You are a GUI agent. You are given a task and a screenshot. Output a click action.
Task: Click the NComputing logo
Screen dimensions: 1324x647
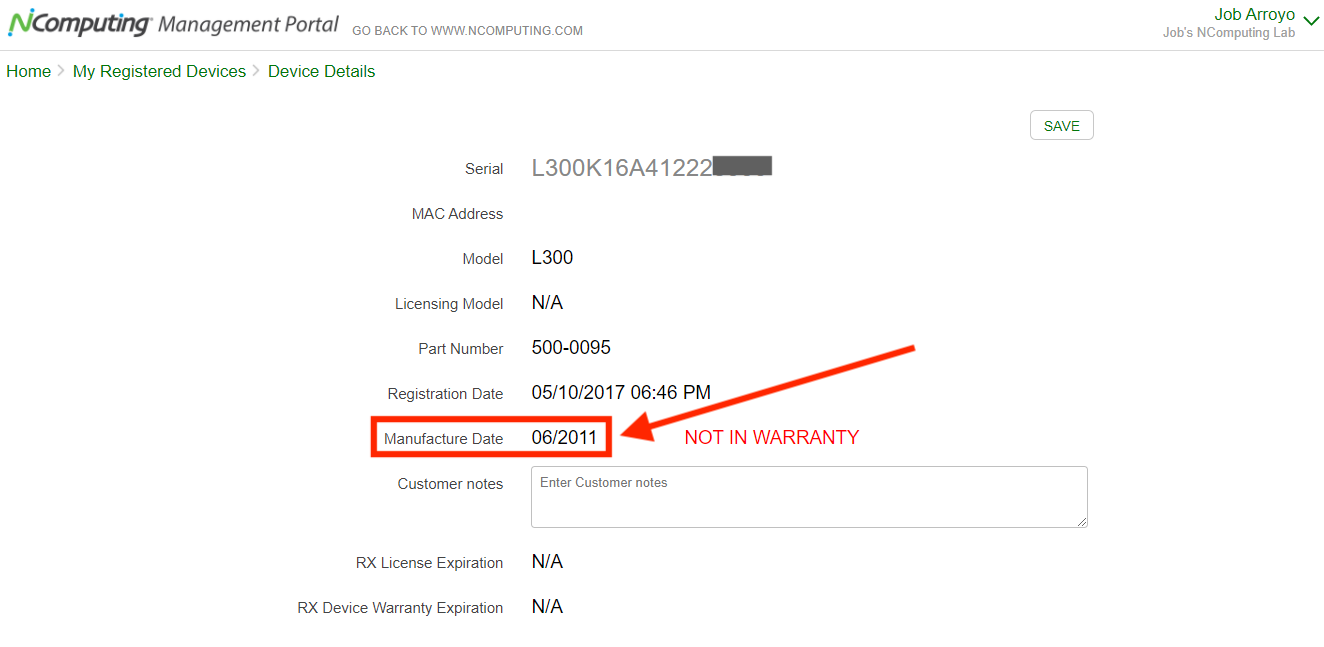tap(81, 23)
